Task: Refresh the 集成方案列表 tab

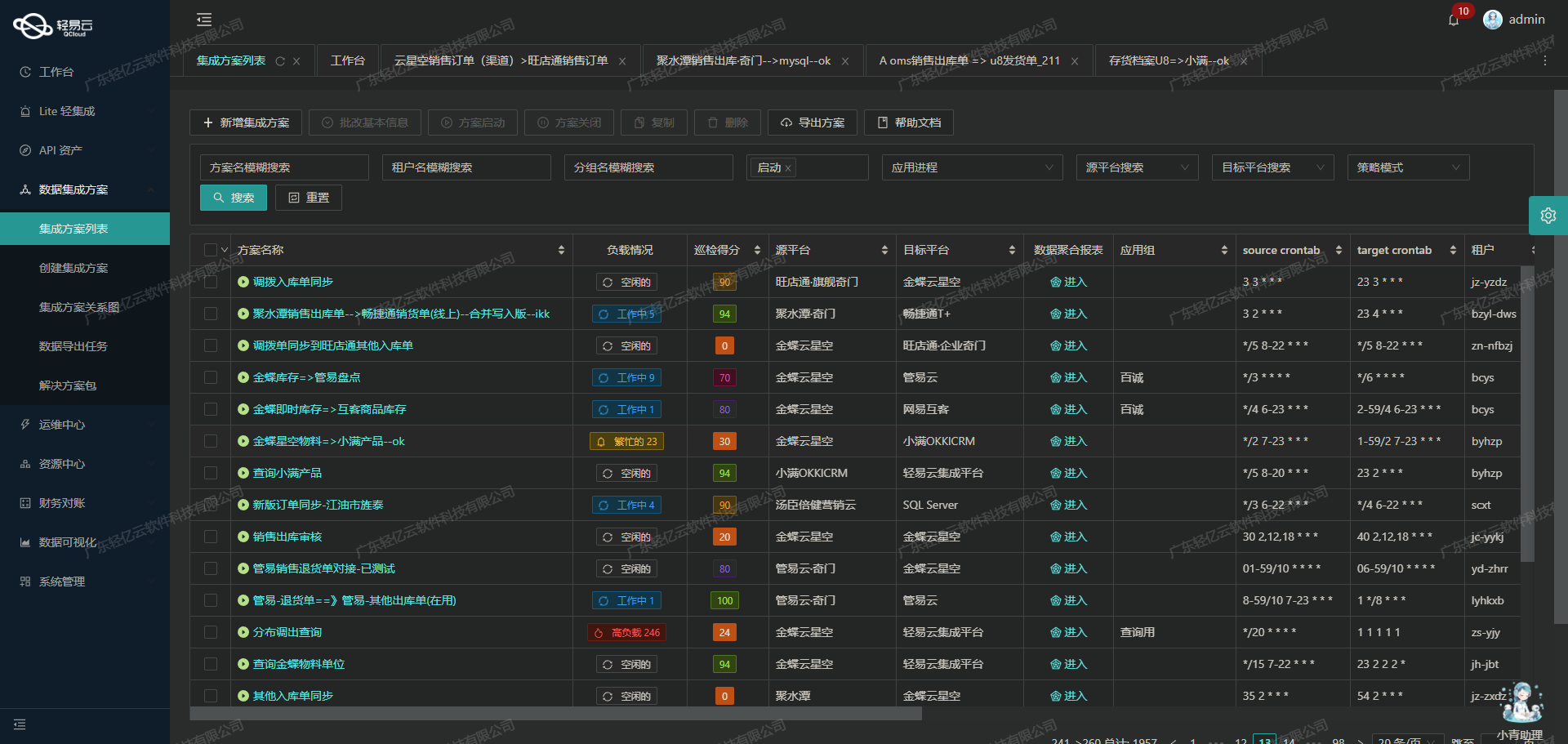Action: [280, 61]
